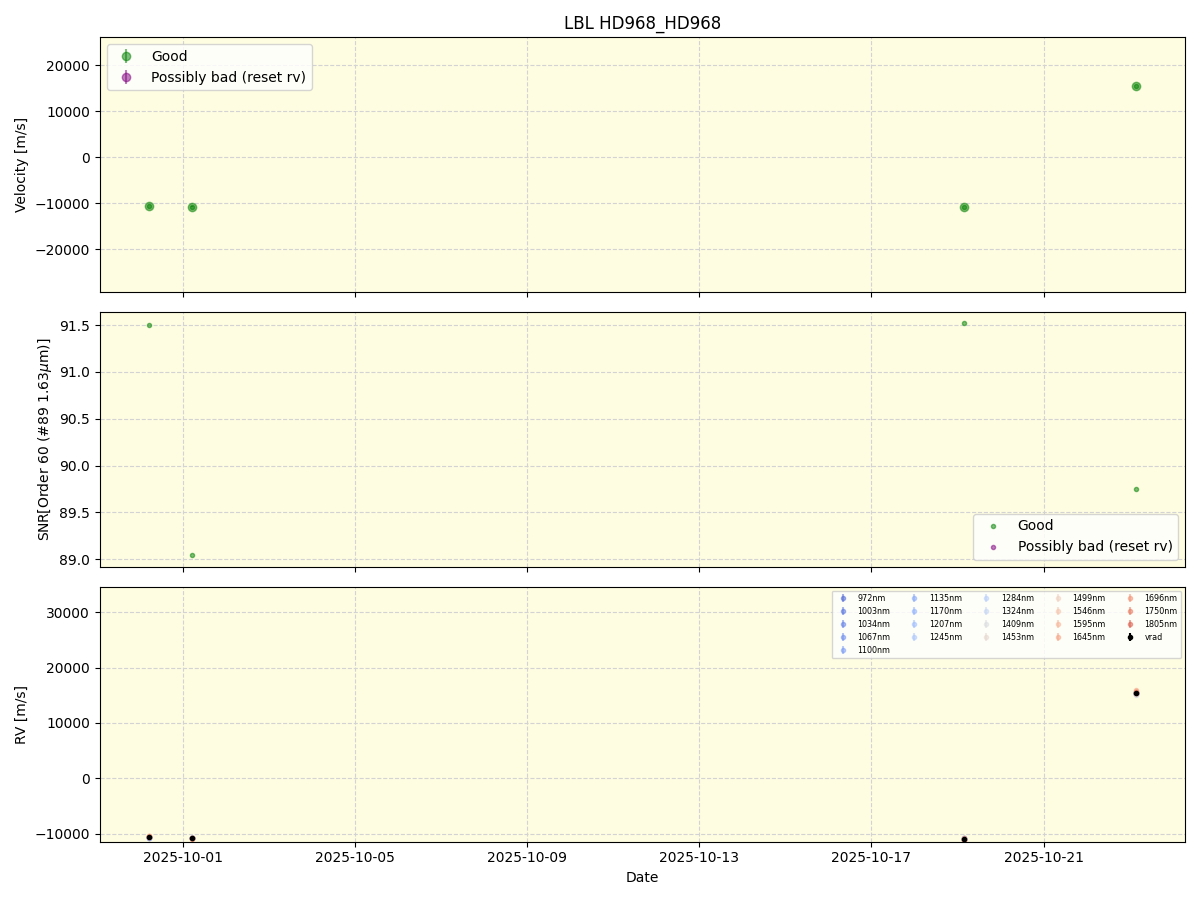Click the 1696nm legend marker
This screenshot has height=900, width=1200.
tap(1130, 598)
